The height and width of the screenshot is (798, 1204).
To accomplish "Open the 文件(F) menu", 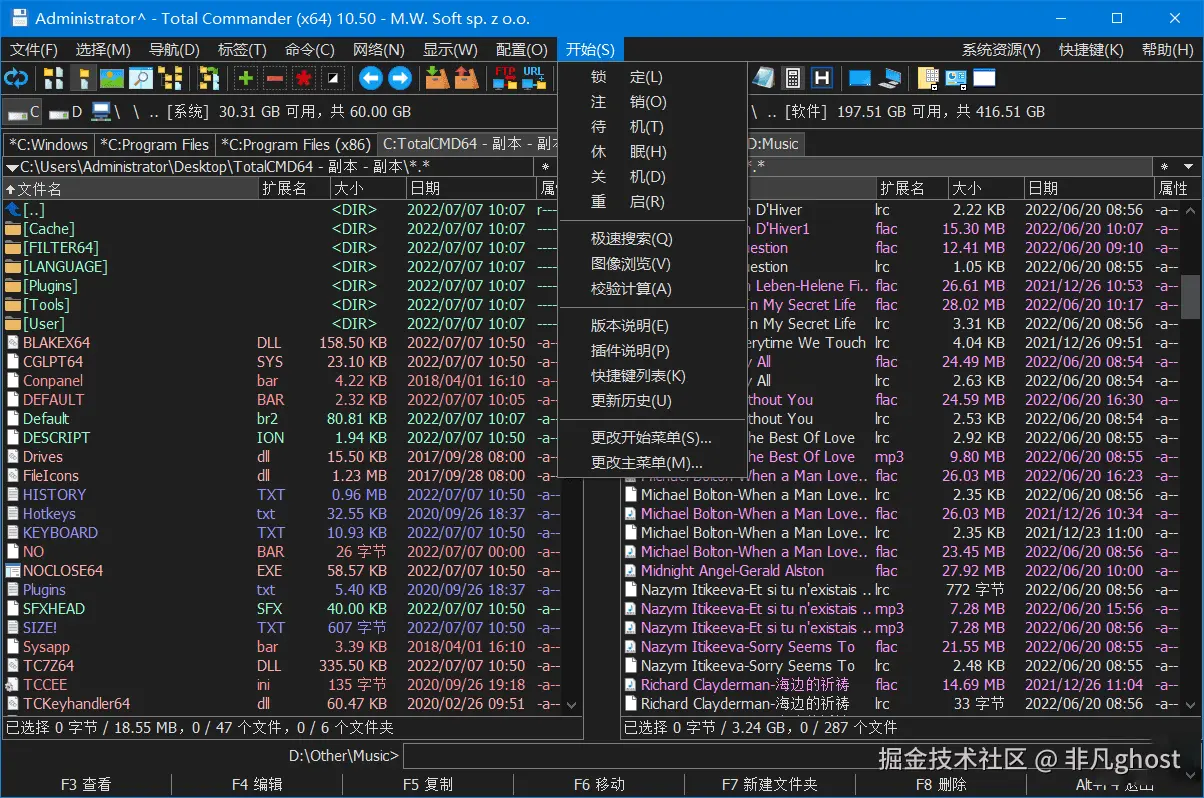I will pos(34,50).
